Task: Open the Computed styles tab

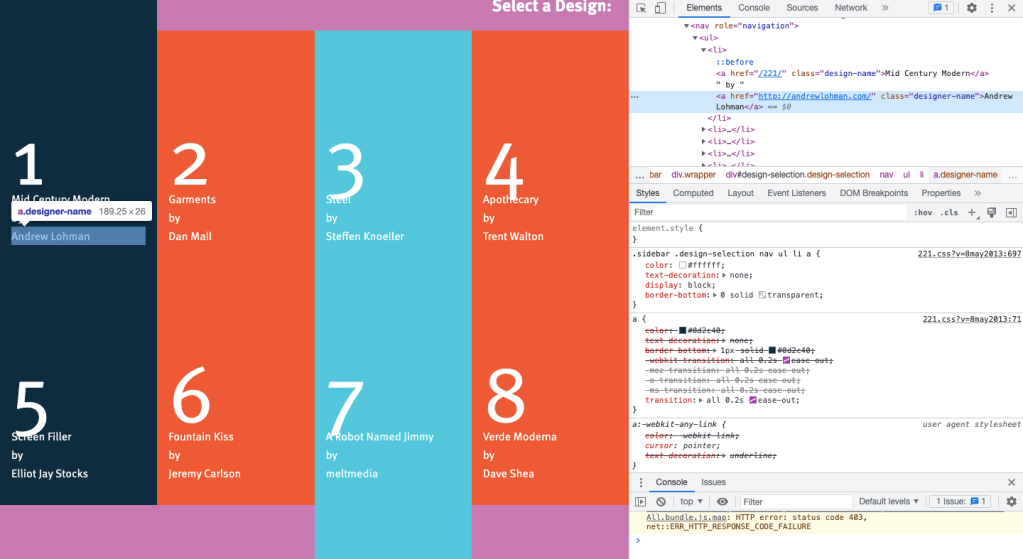Action: (693, 193)
